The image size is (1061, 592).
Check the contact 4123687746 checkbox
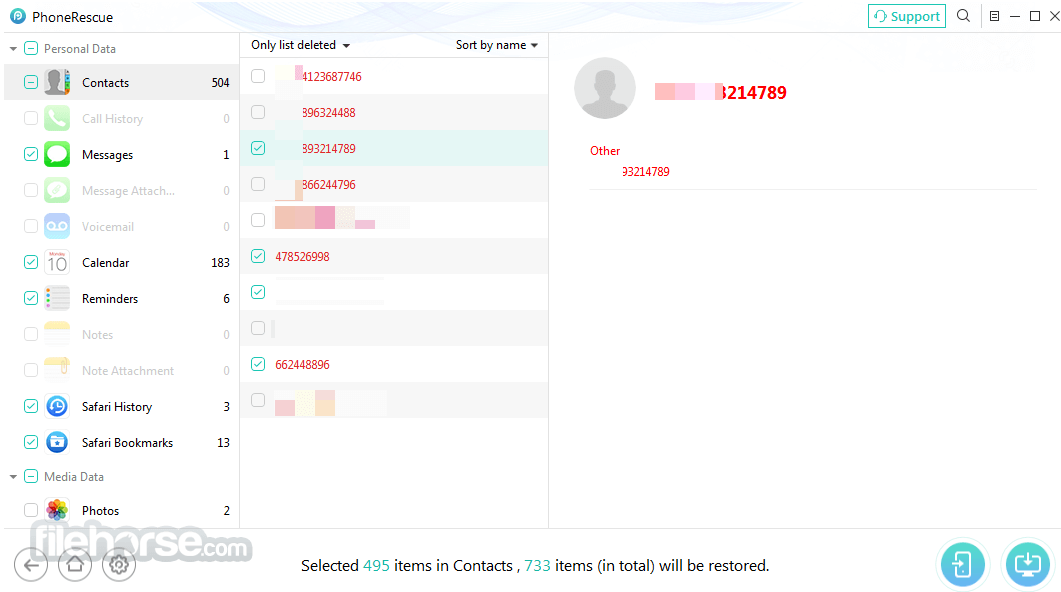[258, 76]
